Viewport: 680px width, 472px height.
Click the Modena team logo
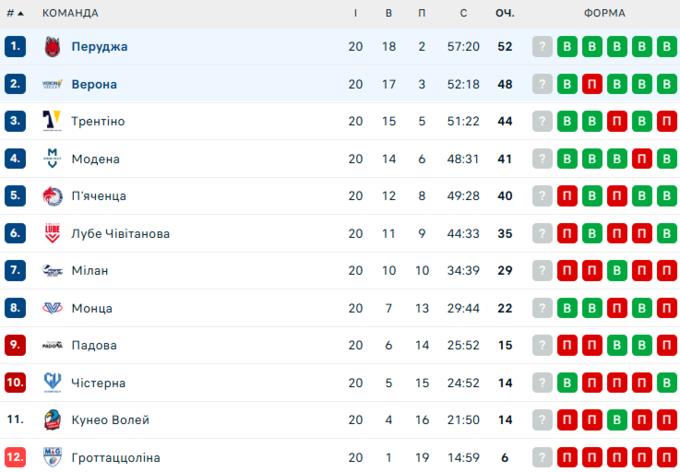click(53, 159)
